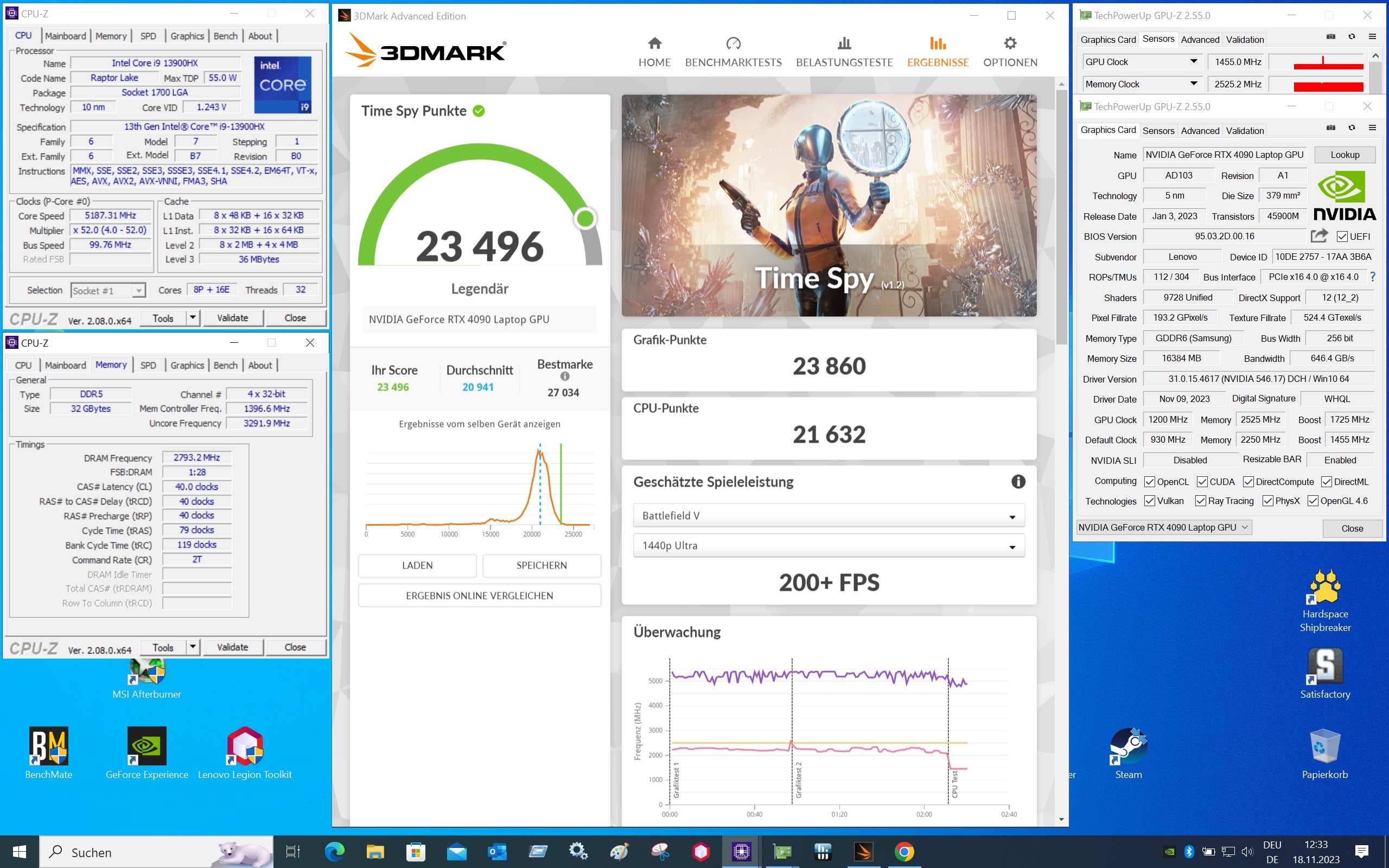1389x868 pixels.
Task: Open MSI Afterburner desktop shortcut
Action: (x=147, y=680)
